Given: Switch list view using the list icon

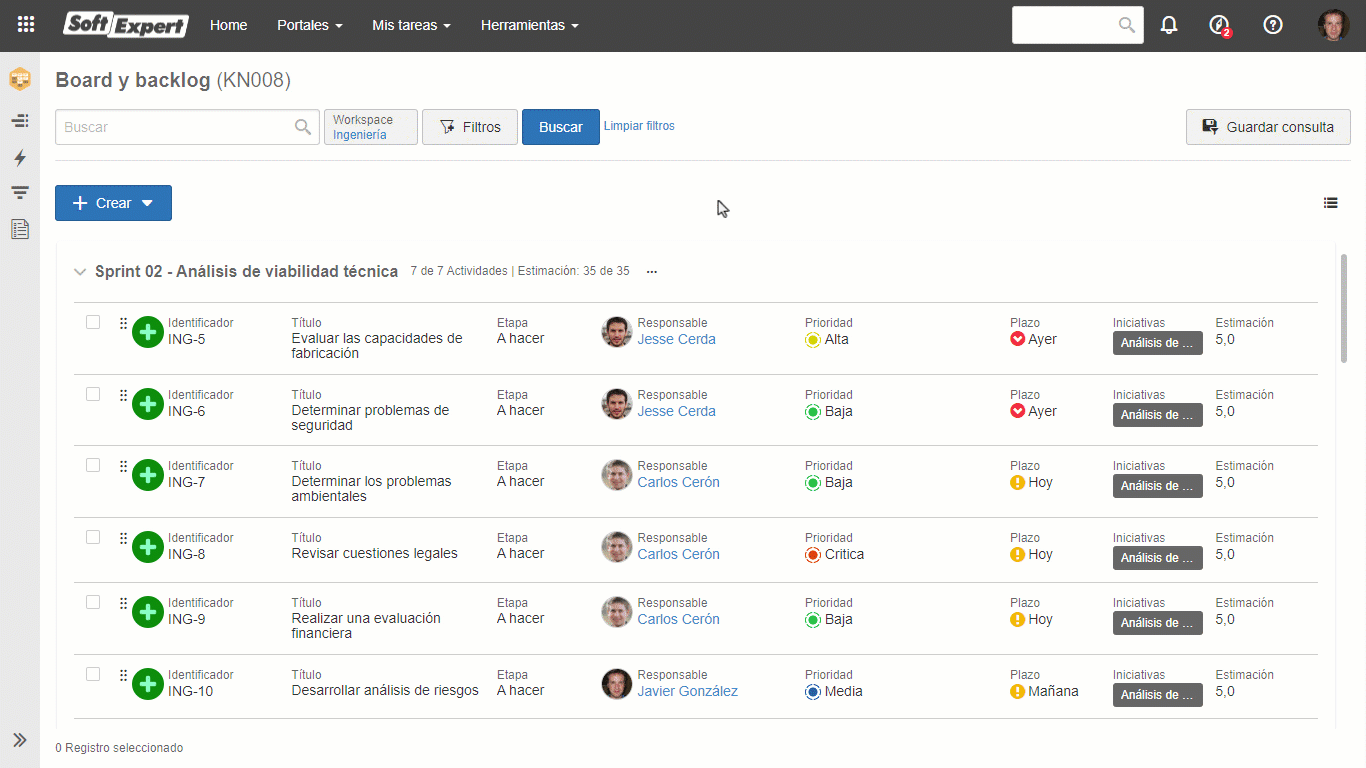Looking at the screenshot, I should pos(1330,203).
